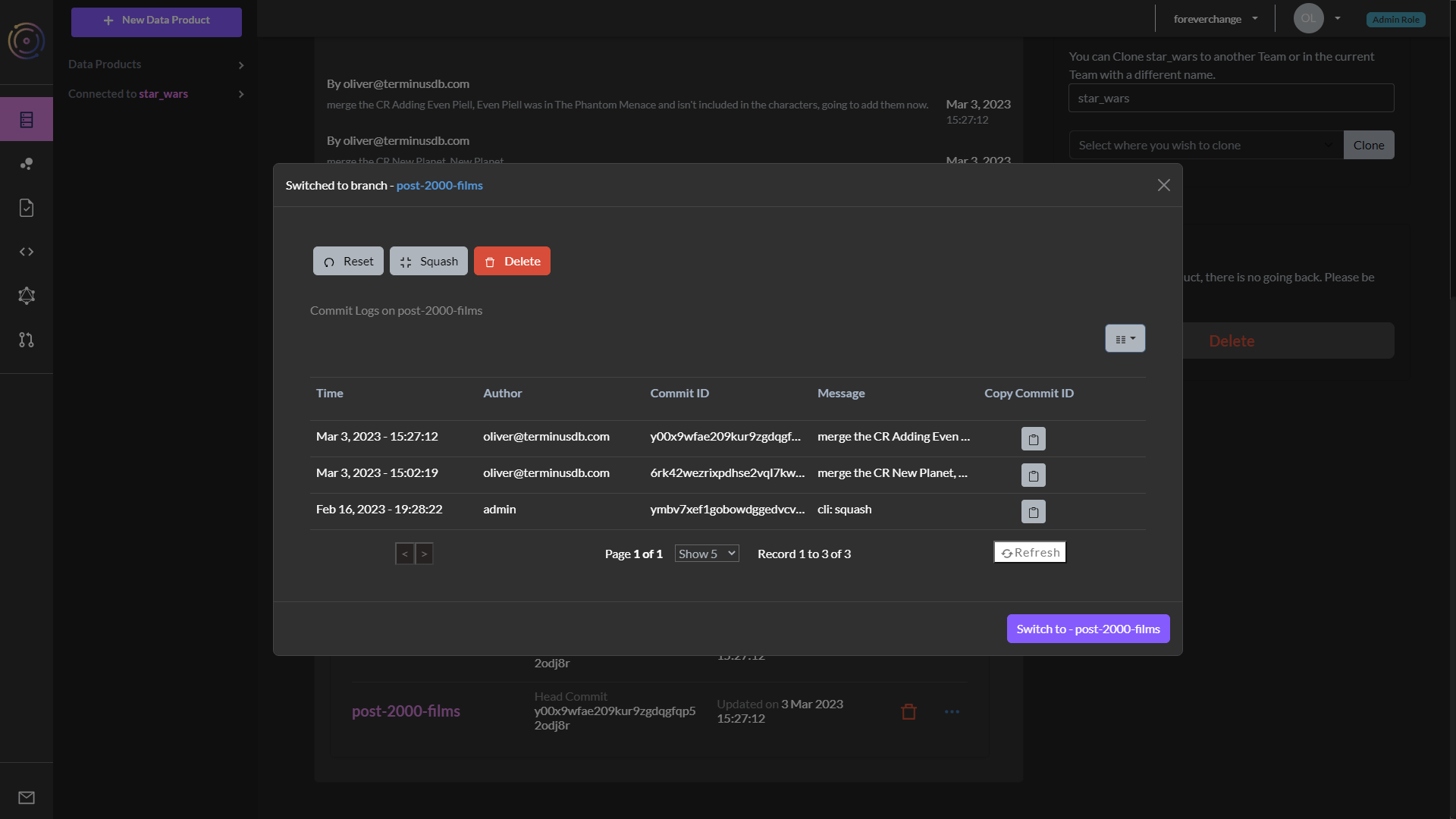The width and height of the screenshot is (1456, 819).
Task: Open the document explorer sidebar icon
Action: pos(27,208)
